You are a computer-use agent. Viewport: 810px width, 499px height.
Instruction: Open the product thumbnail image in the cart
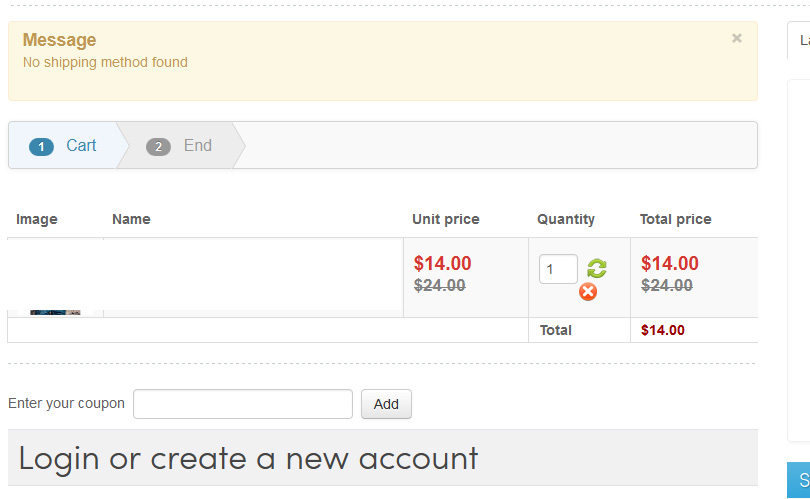coord(55,313)
